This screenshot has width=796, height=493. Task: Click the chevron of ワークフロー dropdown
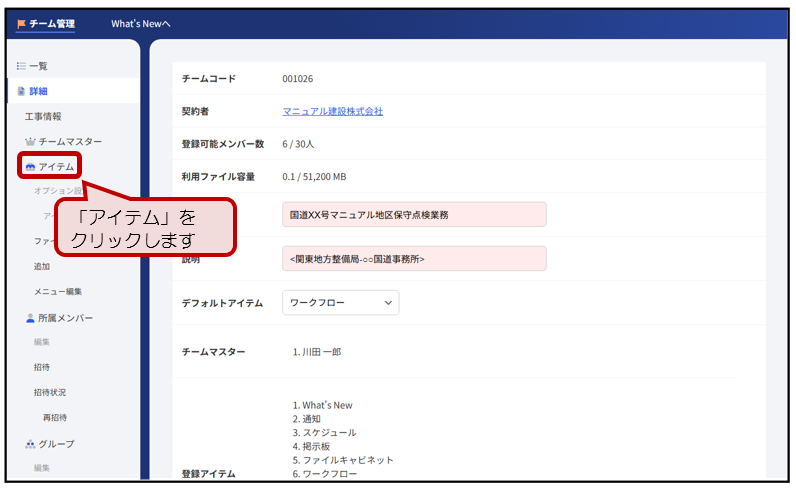[x=388, y=303]
